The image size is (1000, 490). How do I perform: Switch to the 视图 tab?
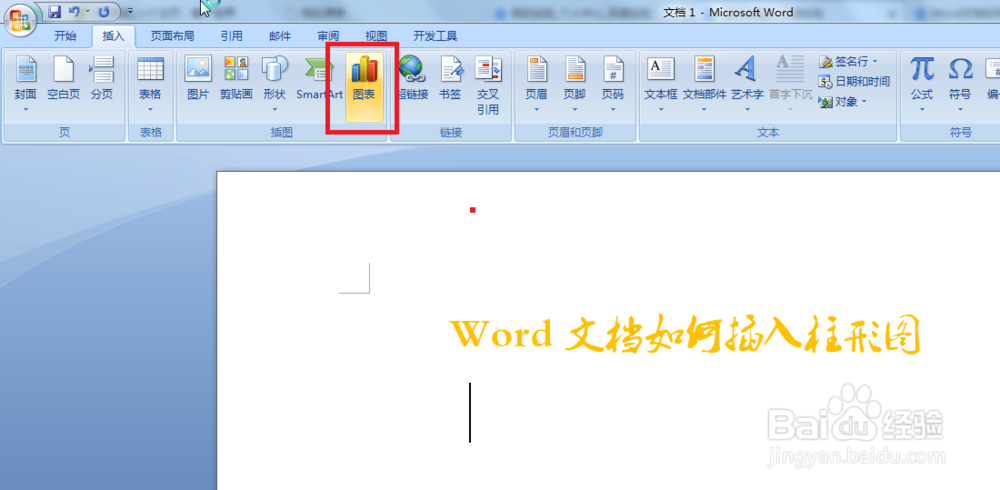tap(376, 36)
